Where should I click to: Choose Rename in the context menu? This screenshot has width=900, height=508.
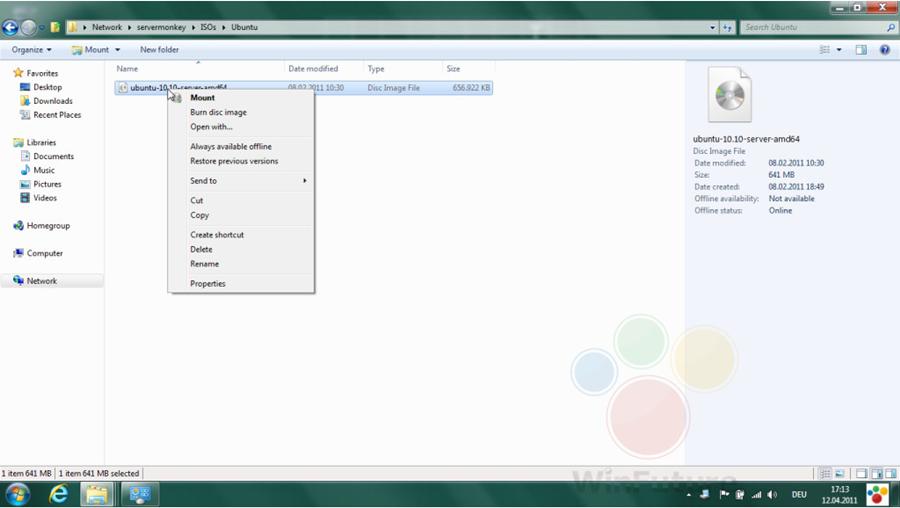coord(204,264)
